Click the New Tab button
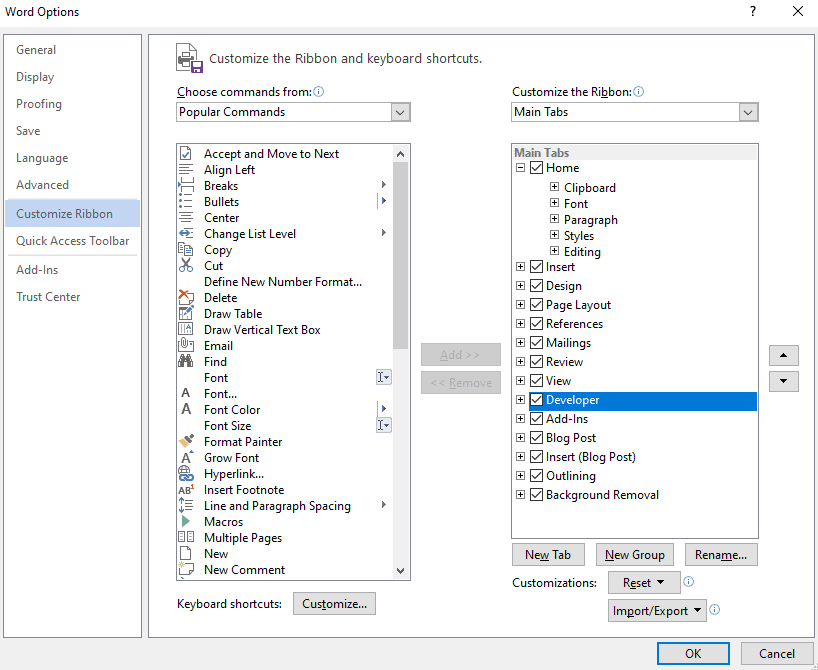Viewport: 818px width, 670px height. [x=548, y=555]
